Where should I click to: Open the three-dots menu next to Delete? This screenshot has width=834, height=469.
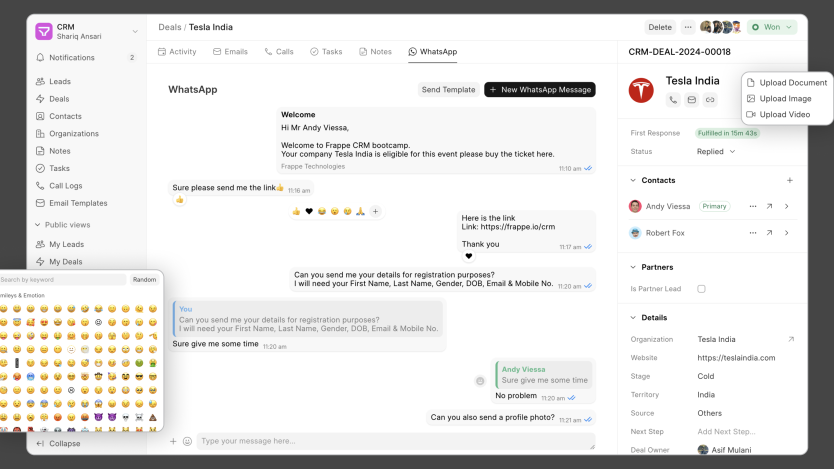688,27
